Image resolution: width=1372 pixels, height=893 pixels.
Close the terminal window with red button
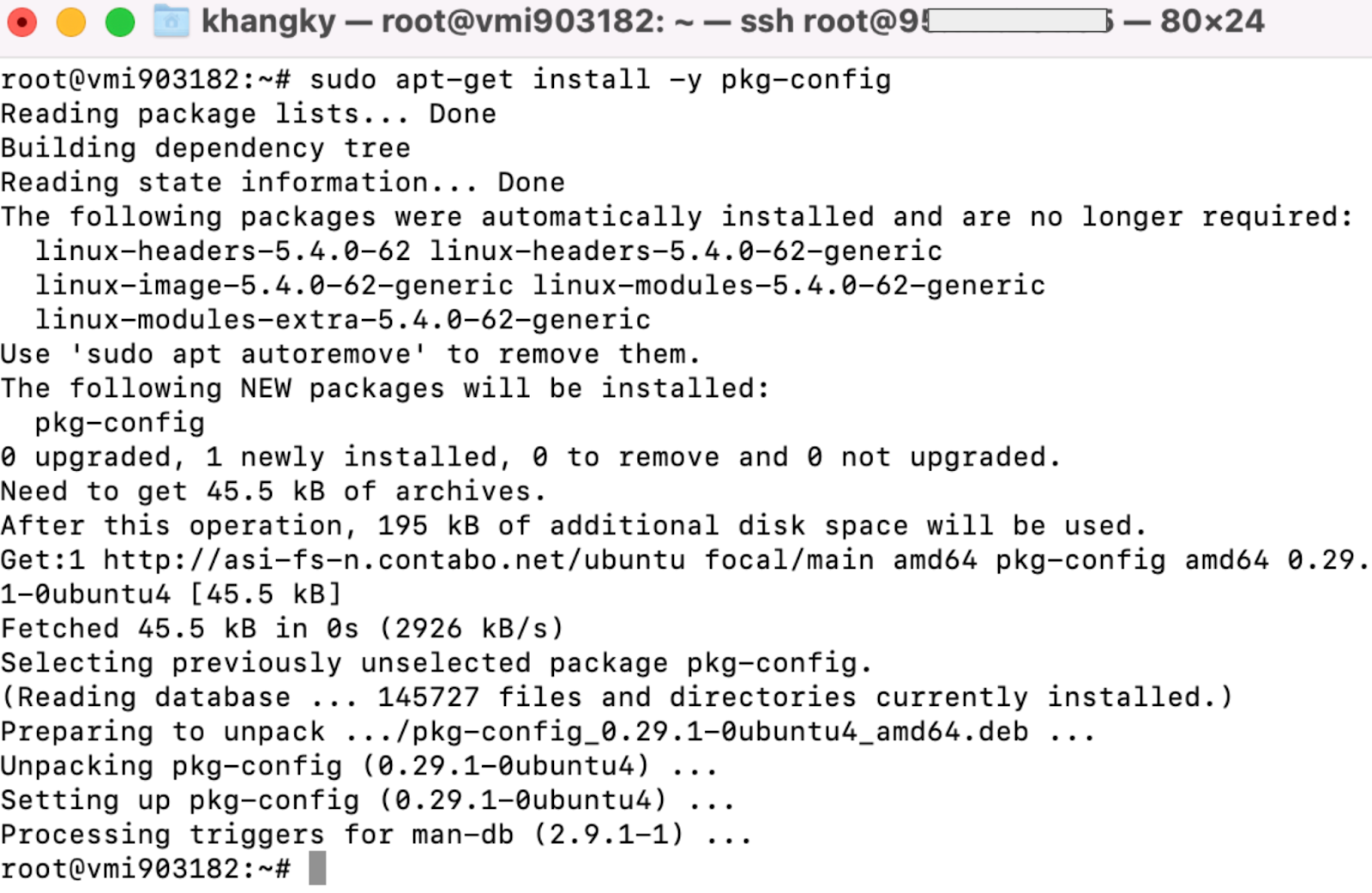[x=21, y=21]
